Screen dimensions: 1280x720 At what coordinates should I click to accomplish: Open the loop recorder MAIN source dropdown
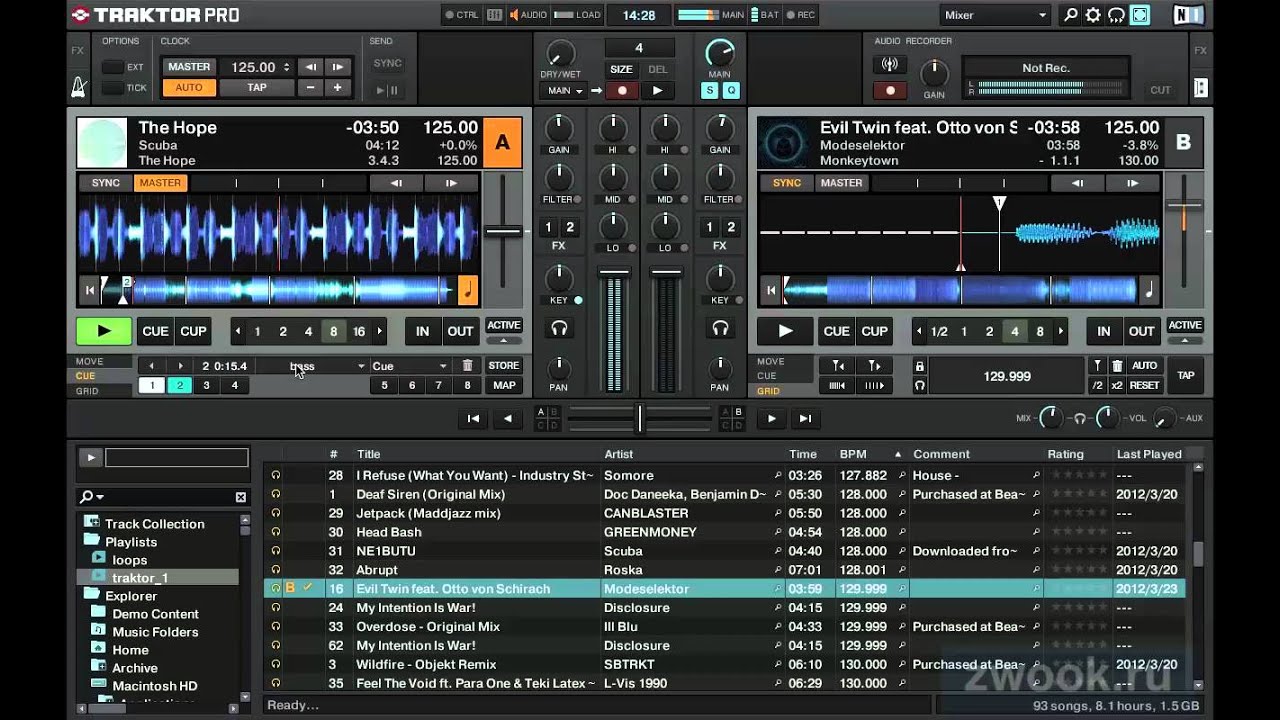tap(565, 90)
